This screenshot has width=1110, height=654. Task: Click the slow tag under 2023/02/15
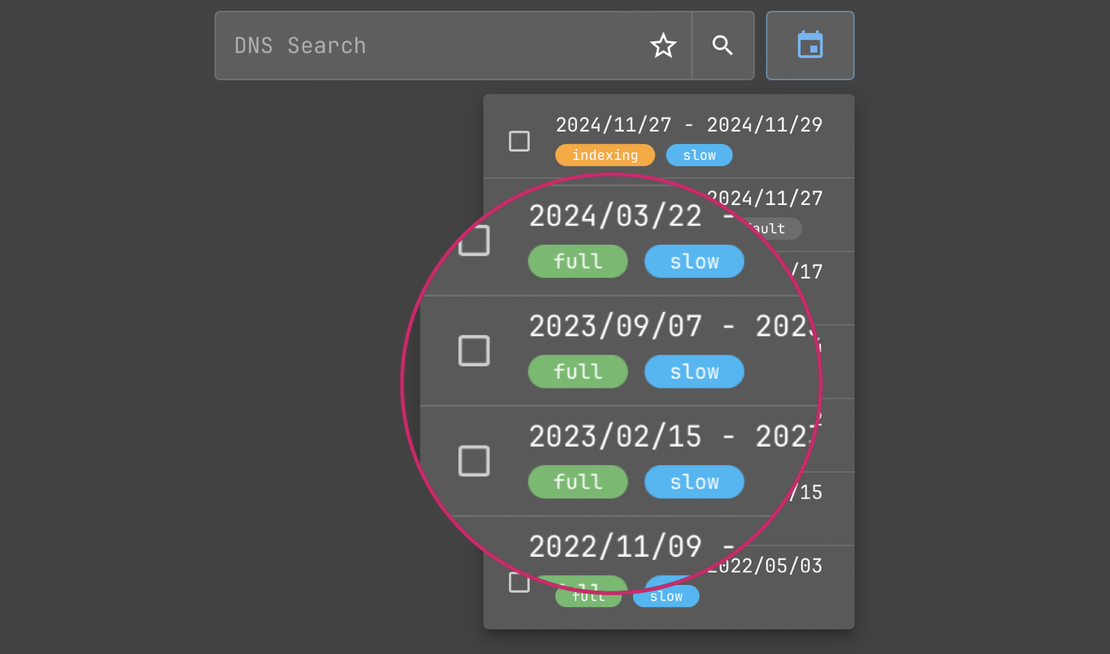click(x=694, y=481)
